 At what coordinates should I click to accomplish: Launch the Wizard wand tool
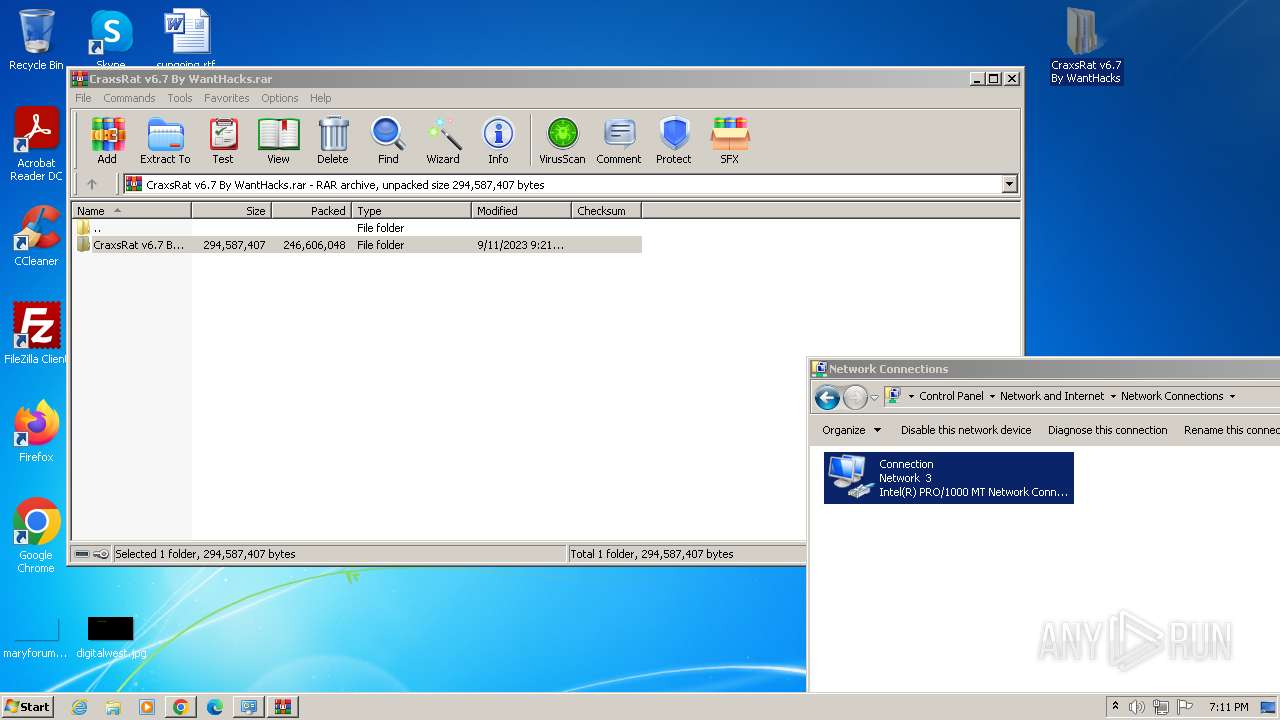(443, 140)
